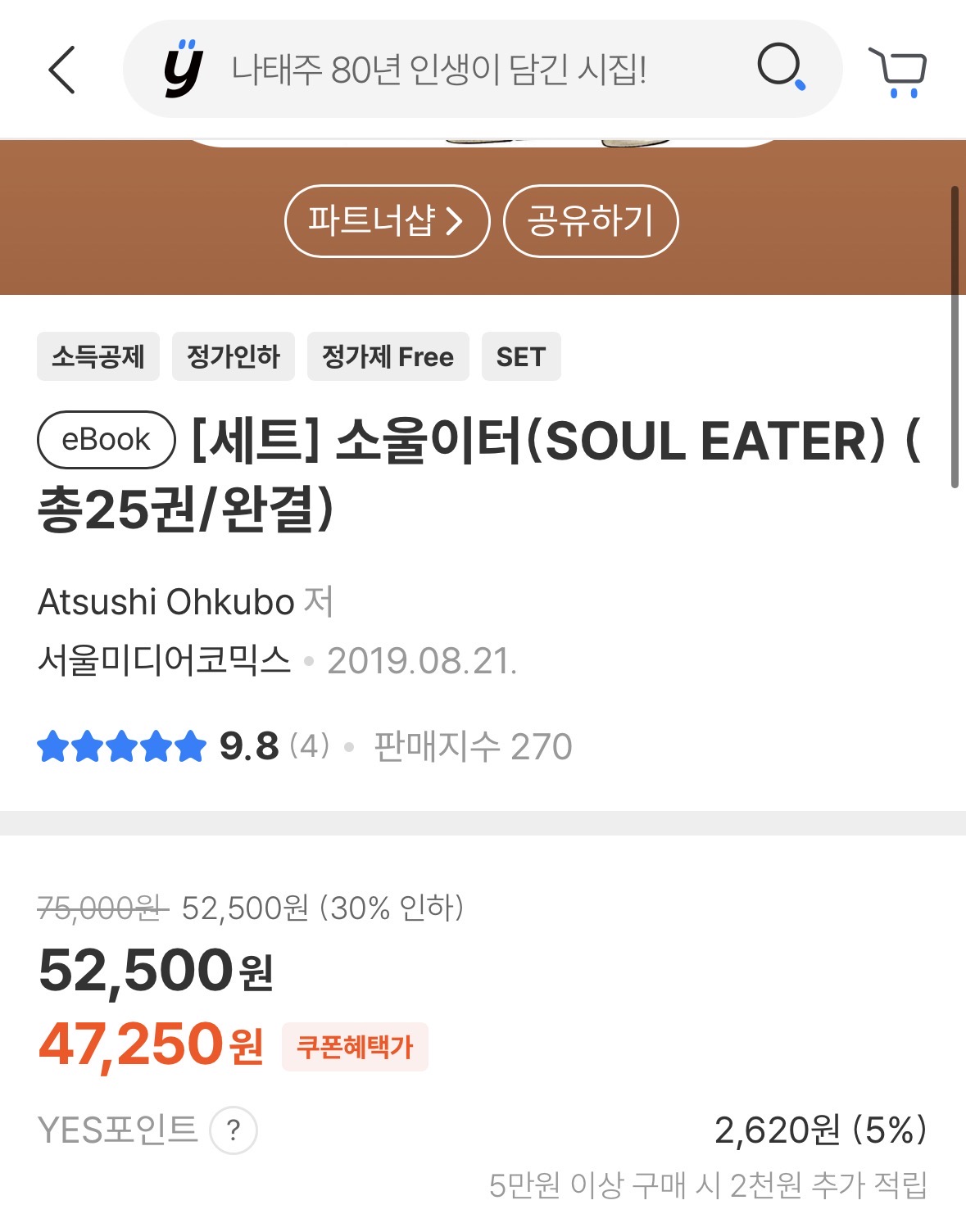The height and width of the screenshot is (1232, 966).
Task: Tap the magnifier search icon
Action: pos(781,67)
